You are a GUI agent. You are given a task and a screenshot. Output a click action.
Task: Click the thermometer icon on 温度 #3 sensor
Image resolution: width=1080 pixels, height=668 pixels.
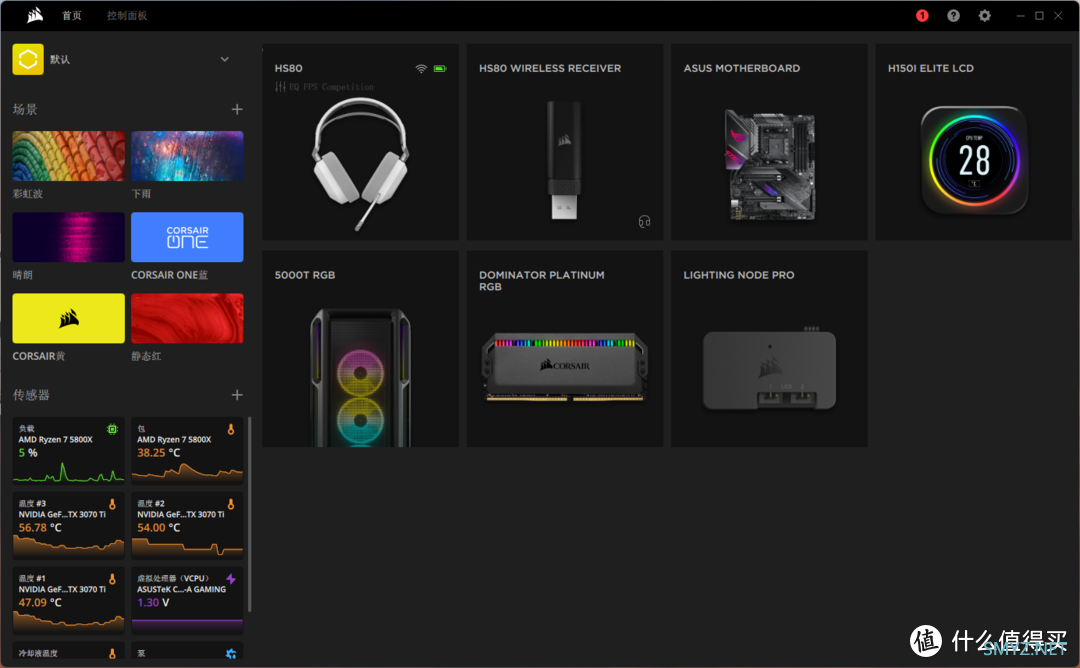click(112, 504)
